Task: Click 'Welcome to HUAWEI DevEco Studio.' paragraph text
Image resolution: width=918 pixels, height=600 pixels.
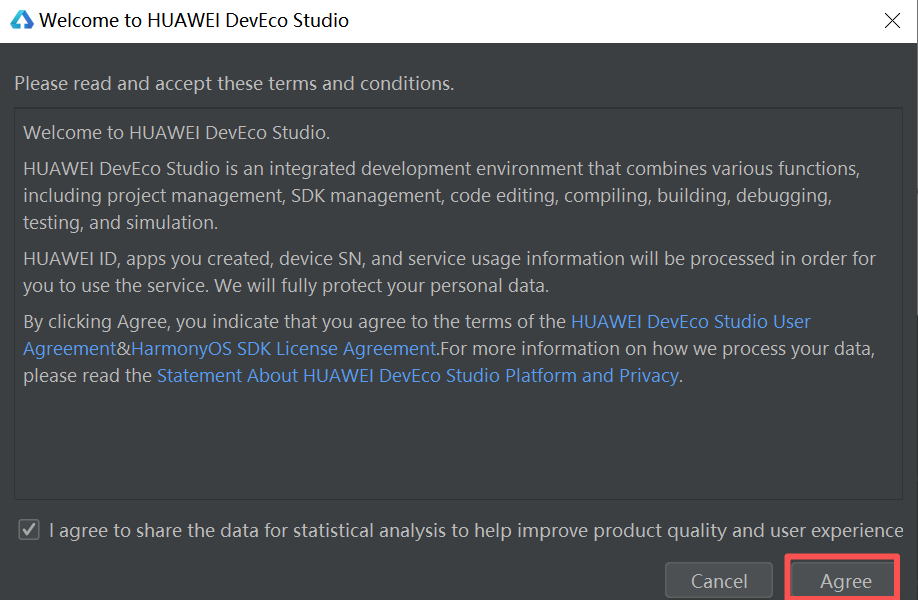Action: click(x=177, y=133)
